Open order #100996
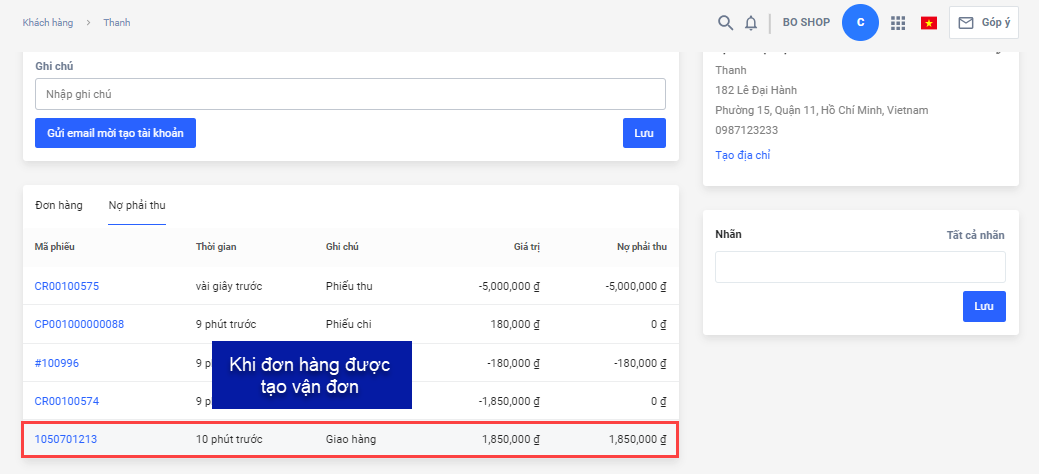 pyautogui.click(x=56, y=363)
